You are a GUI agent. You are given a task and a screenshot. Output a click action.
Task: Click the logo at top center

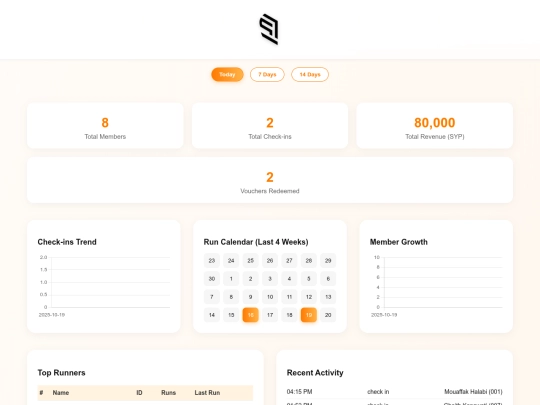269,29
